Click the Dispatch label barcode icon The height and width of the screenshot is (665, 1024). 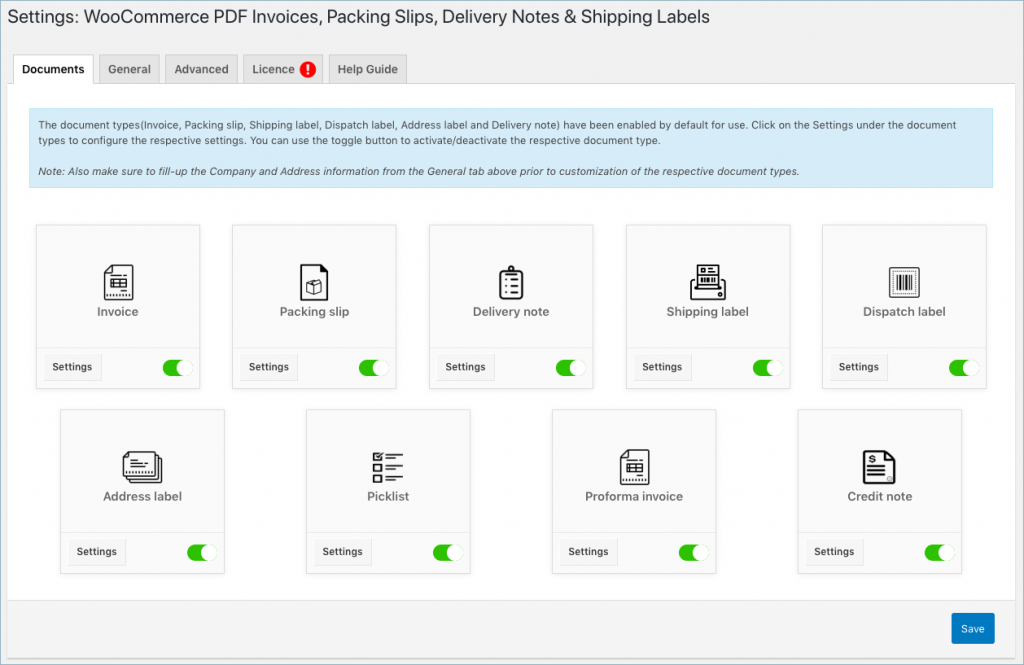[904, 282]
